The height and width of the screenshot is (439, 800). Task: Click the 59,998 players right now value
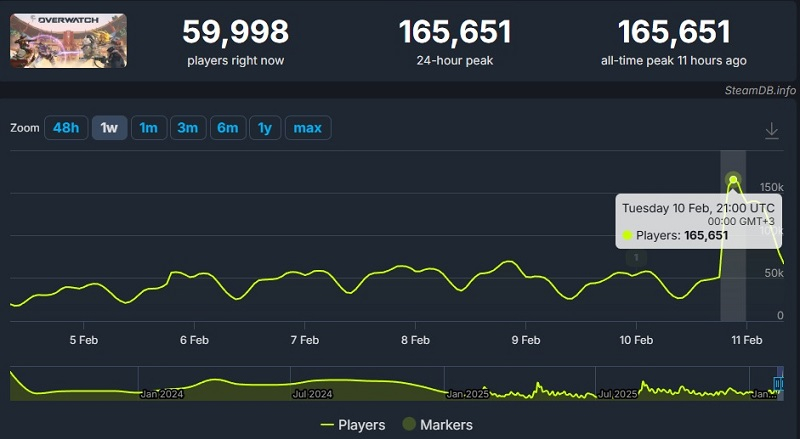click(236, 32)
